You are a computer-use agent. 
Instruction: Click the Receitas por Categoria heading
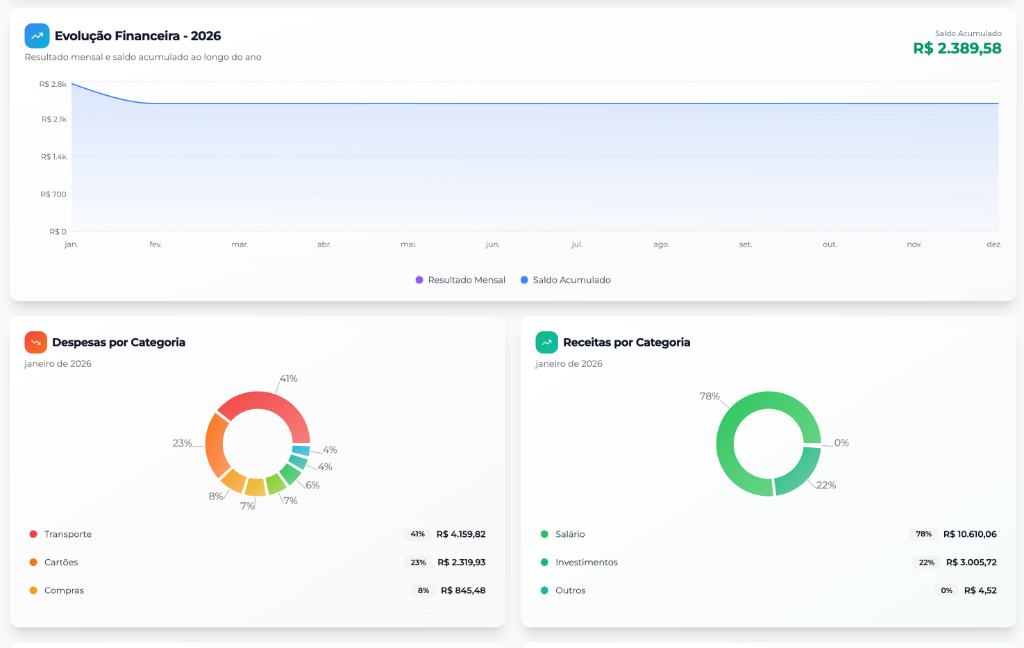tap(626, 342)
